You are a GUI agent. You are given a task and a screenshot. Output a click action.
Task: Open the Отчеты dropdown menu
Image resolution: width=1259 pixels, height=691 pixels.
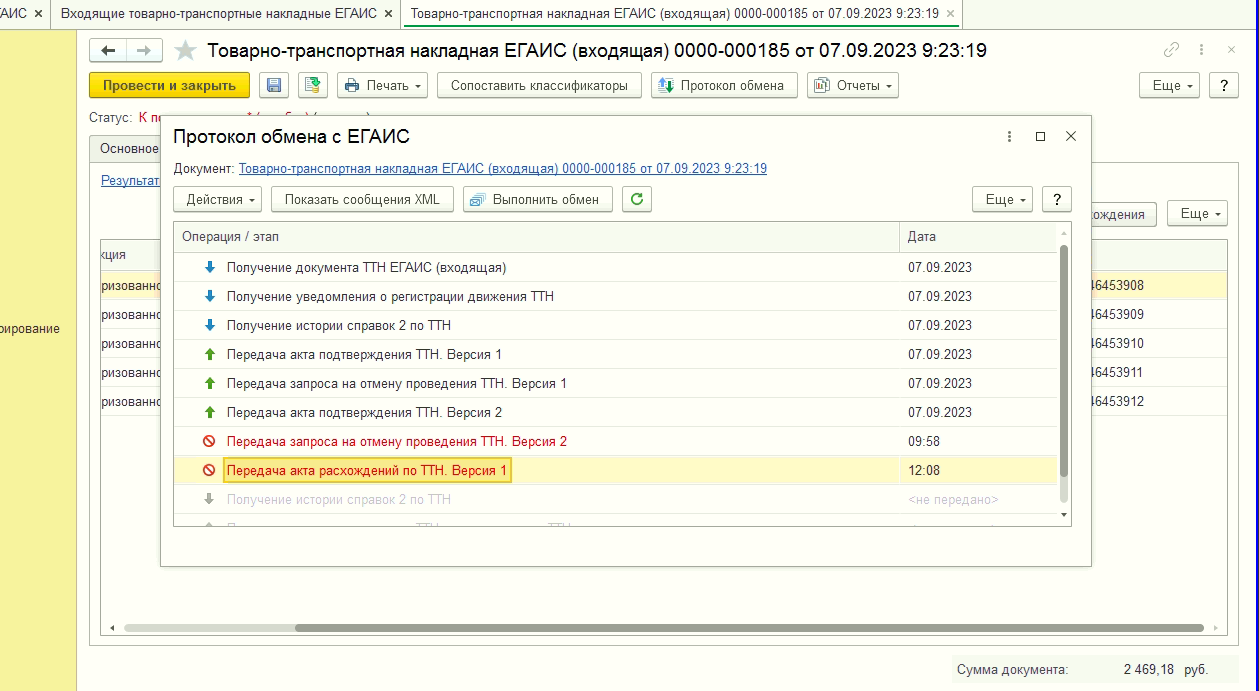(853, 85)
